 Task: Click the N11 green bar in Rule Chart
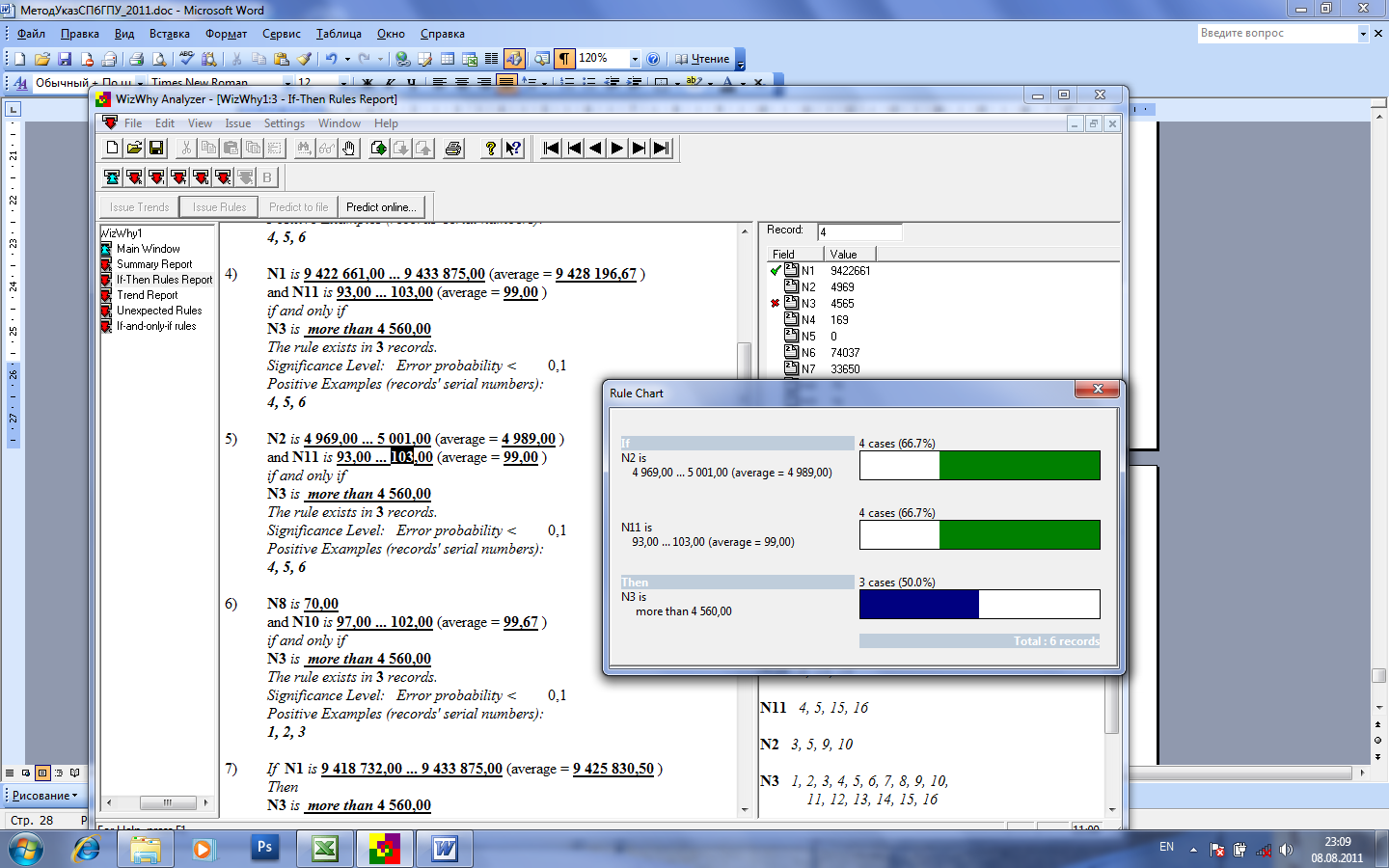click(x=1020, y=535)
